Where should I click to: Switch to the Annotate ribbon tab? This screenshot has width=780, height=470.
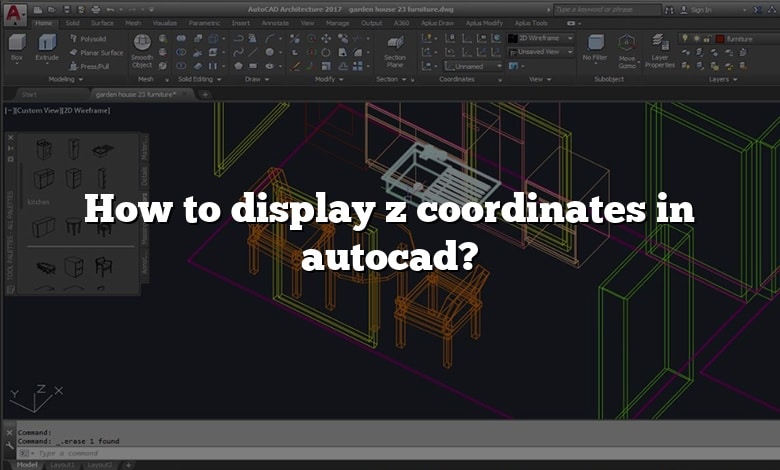(x=275, y=23)
